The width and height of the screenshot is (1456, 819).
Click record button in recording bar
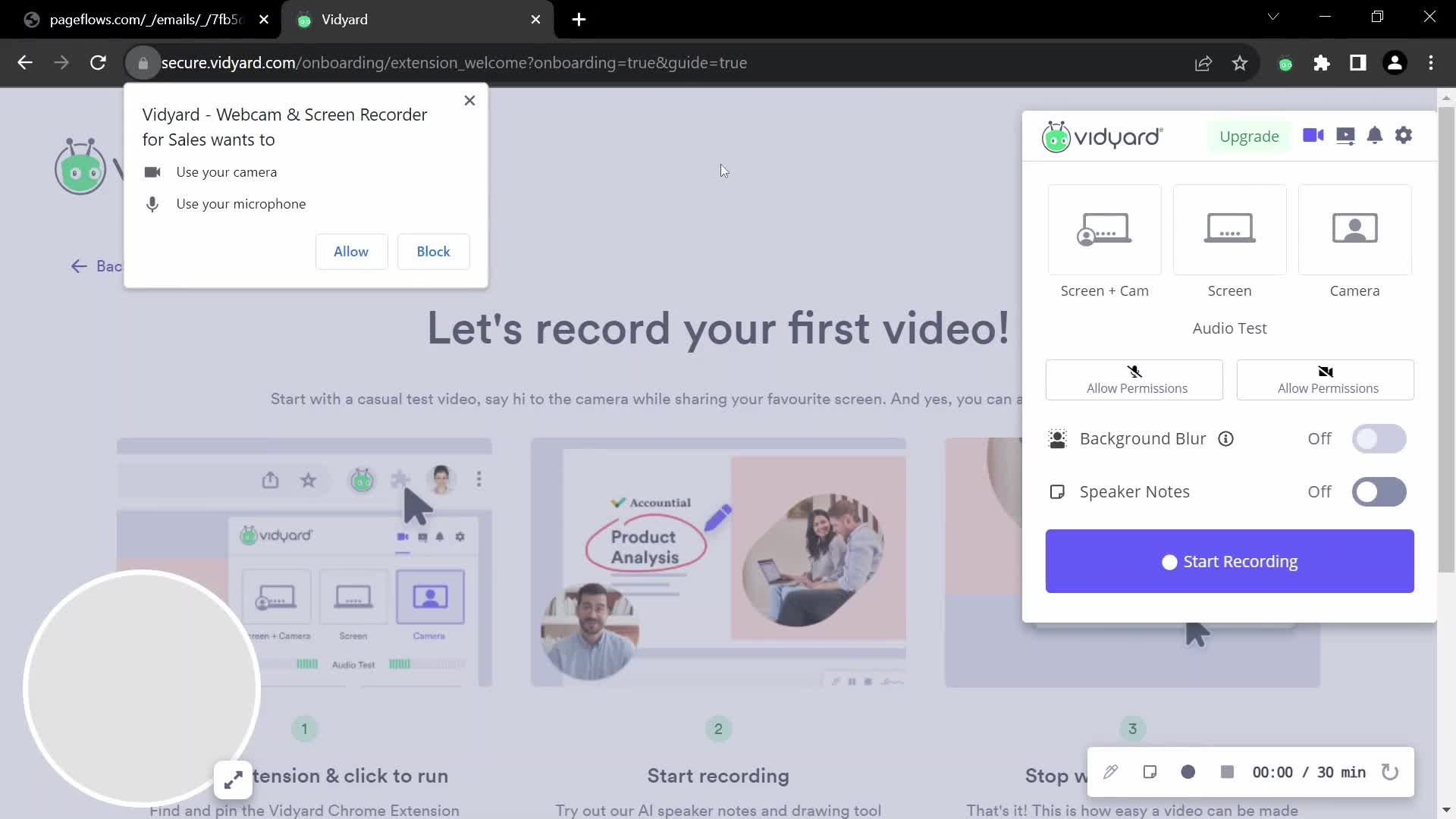coord(1188,772)
